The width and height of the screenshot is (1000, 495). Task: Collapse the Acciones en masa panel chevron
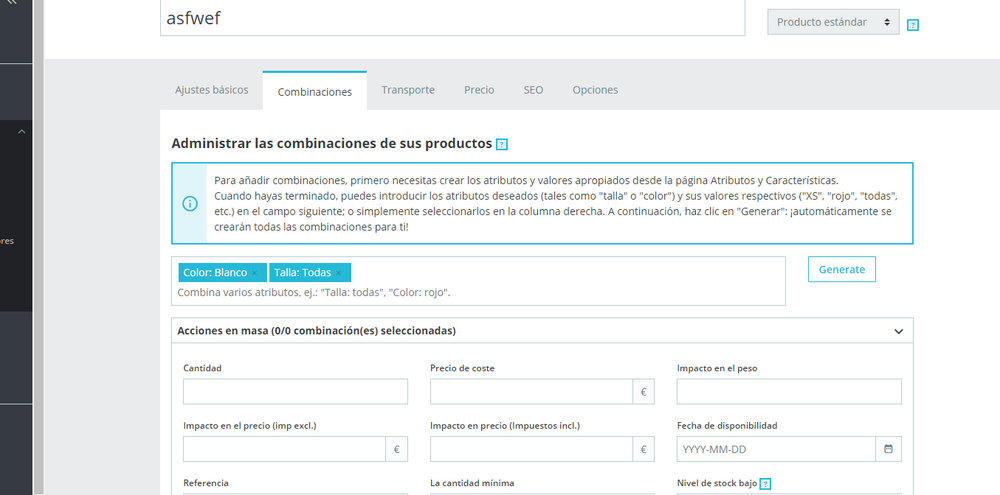coord(899,331)
